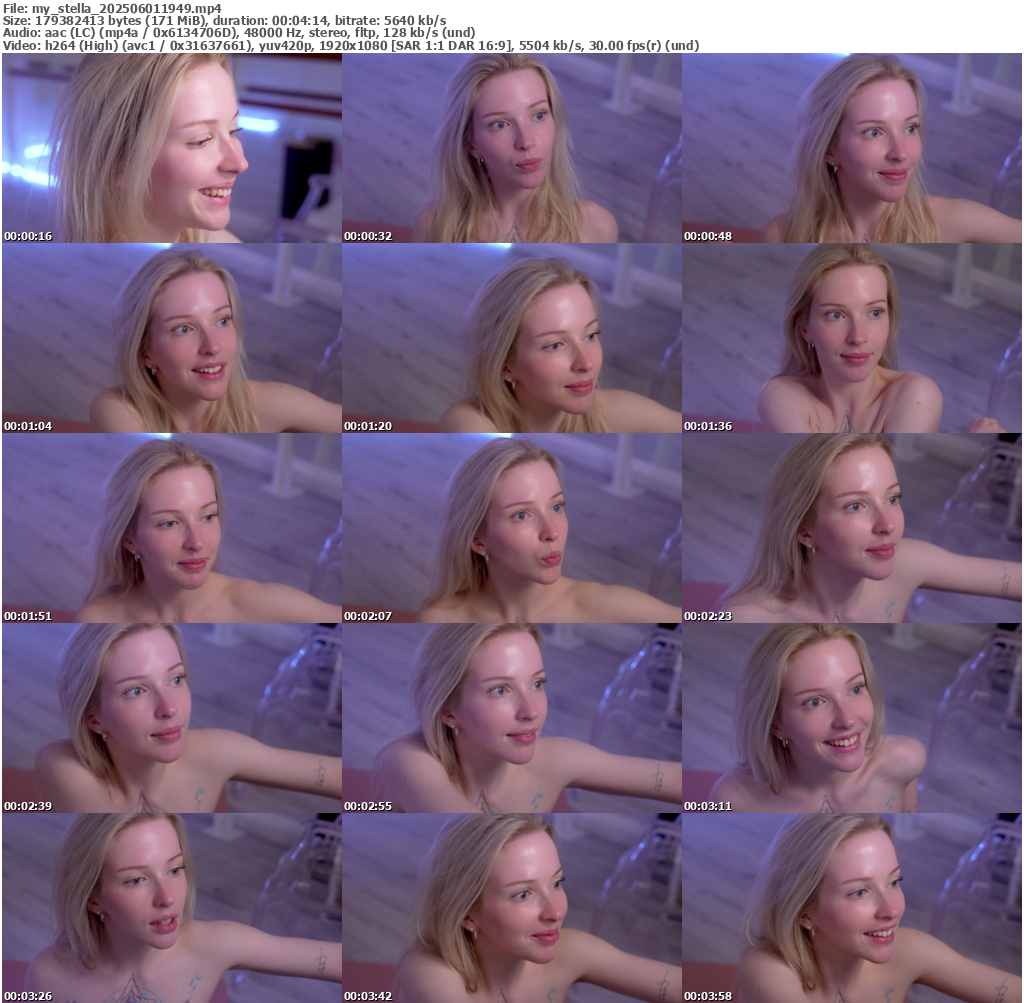Image resolution: width=1024 pixels, height=1003 pixels.
Task: Select the thumbnail stamped 00:00:16
Action: 172,148
